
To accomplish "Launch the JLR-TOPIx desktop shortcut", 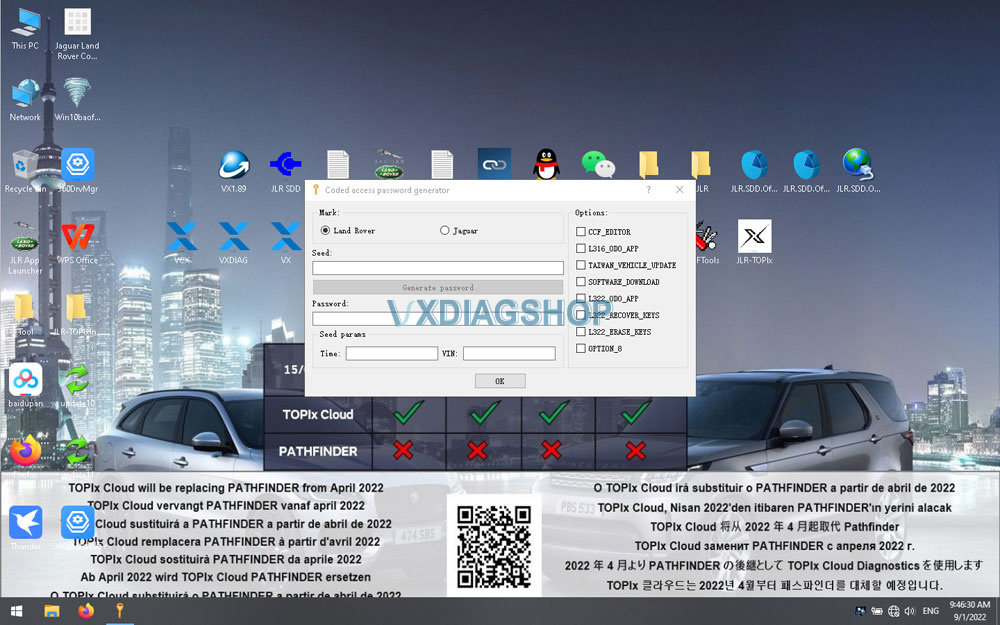I will click(754, 242).
